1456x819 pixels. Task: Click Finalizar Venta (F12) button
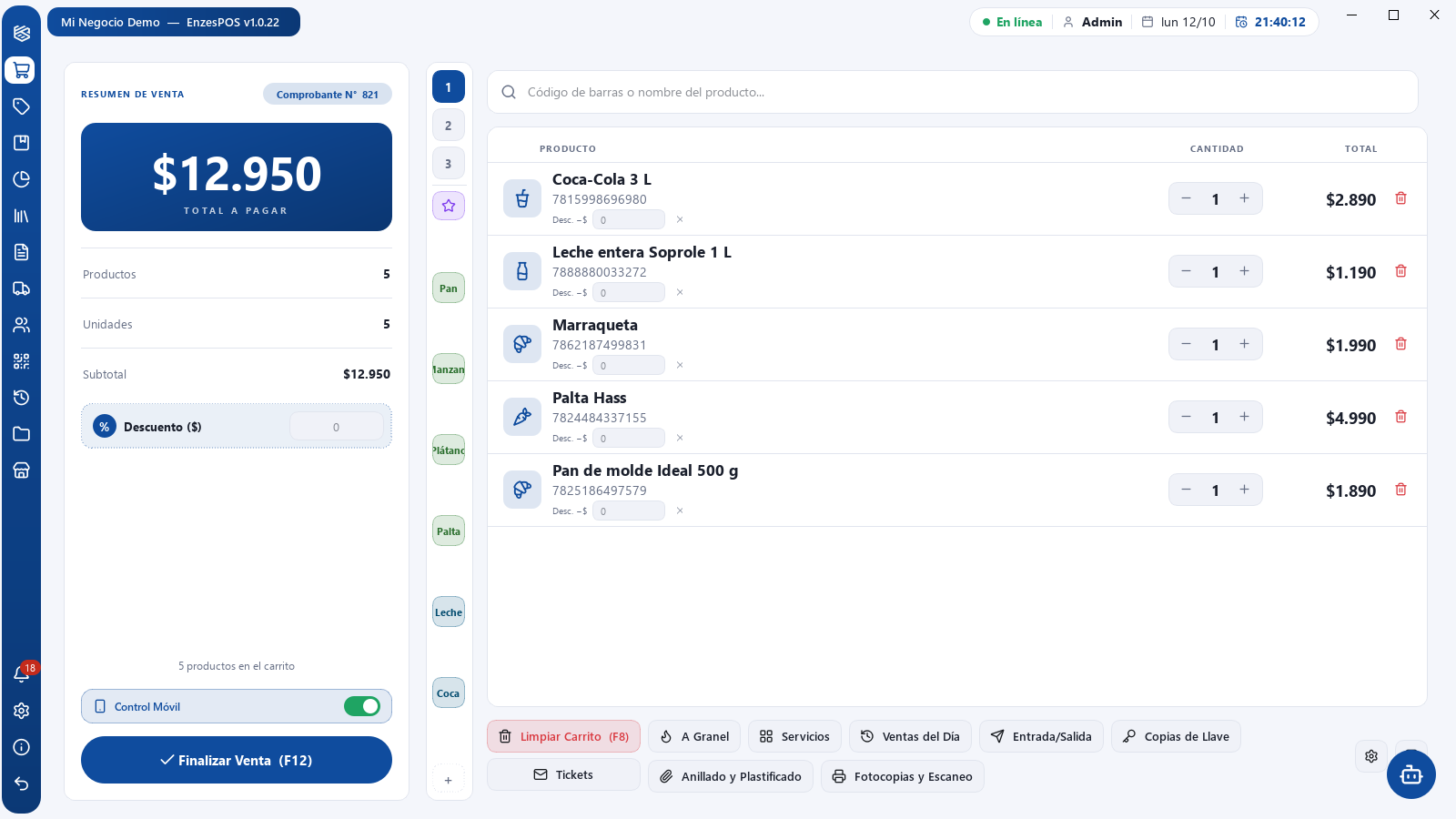pyautogui.click(x=237, y=760)
